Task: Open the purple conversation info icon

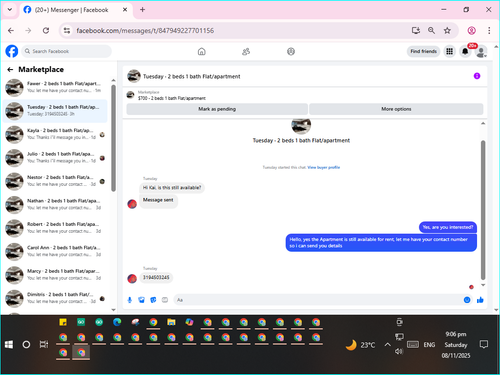Action: (477, 76)
